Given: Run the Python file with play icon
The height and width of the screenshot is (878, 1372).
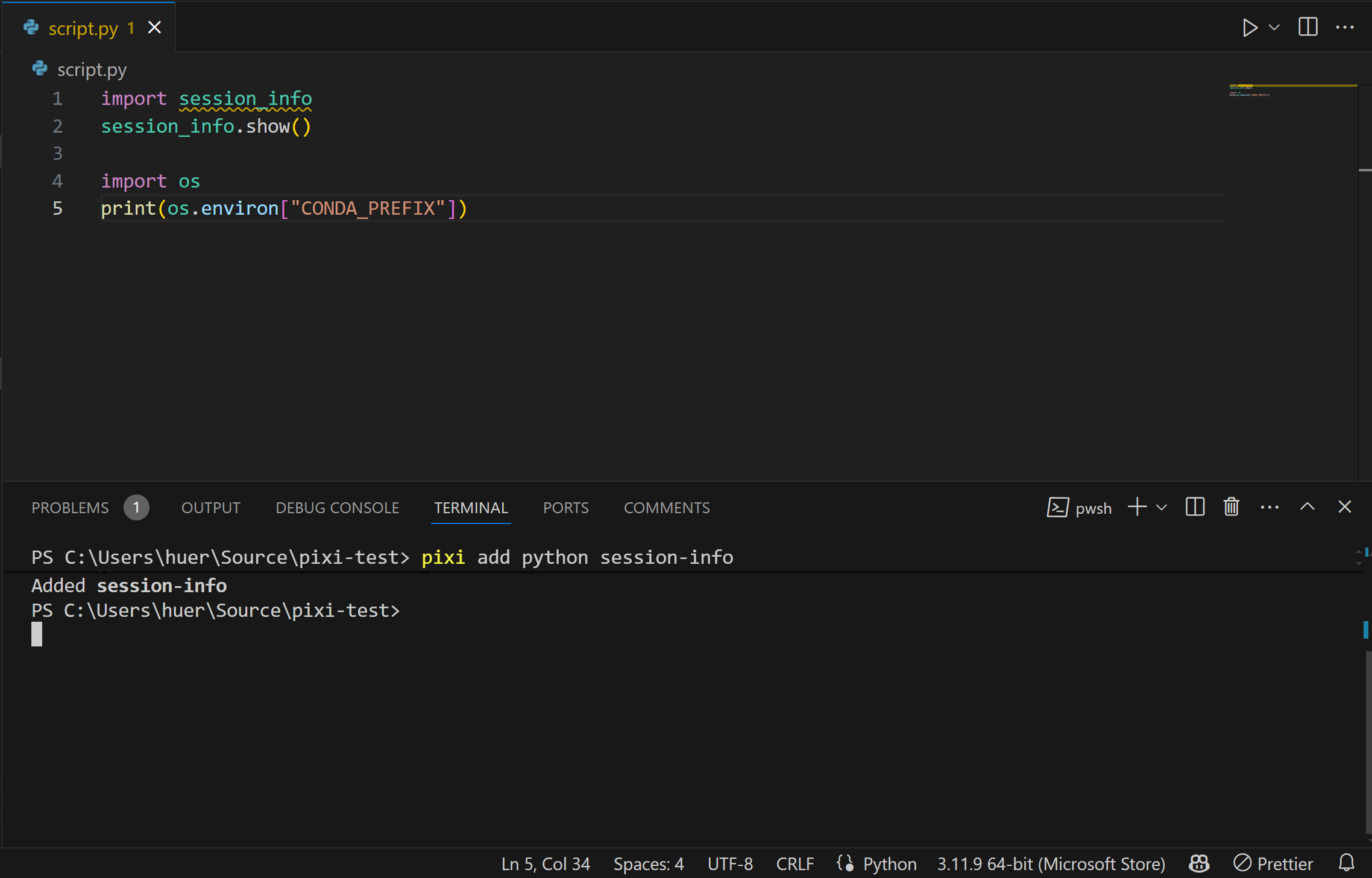Looking at the screenshot, I should [x=1250, y=28].
